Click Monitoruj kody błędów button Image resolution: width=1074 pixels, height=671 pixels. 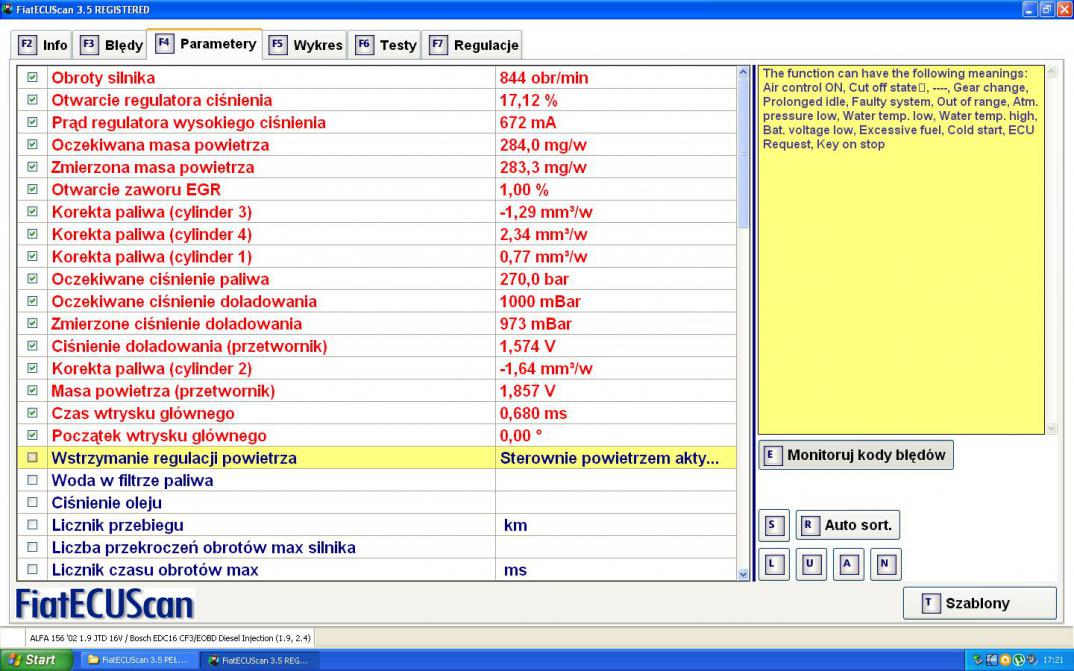tap(856, 455)
